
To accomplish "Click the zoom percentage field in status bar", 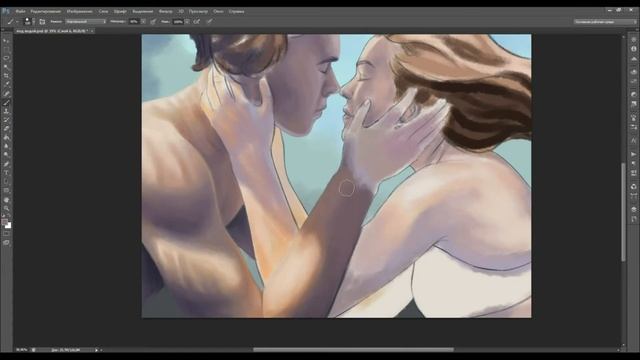I will click(22, 350).
